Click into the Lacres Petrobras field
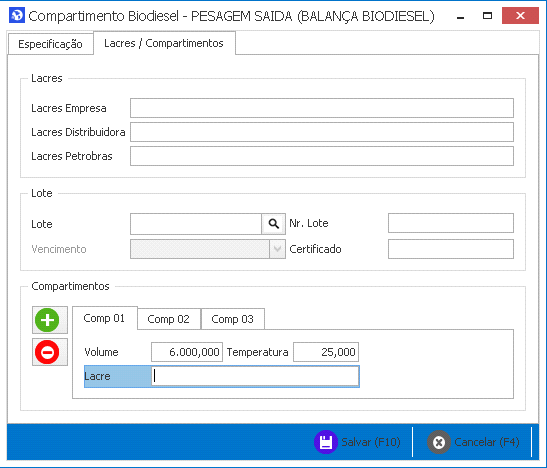 click(322, 156)
